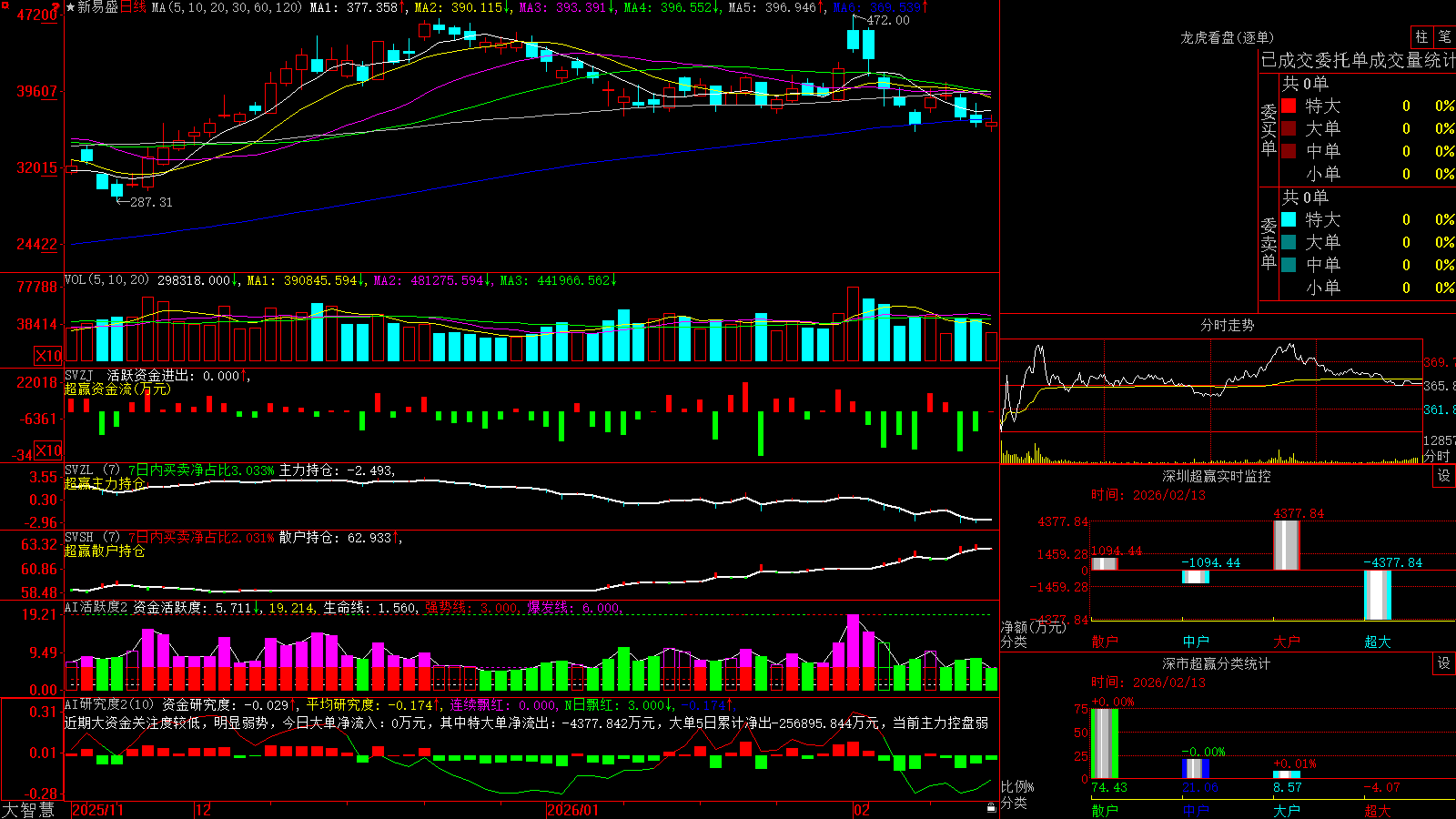Screen dimensions: 1456x819
Task: Click the 287.31 low price annotation
Action: 151,202
